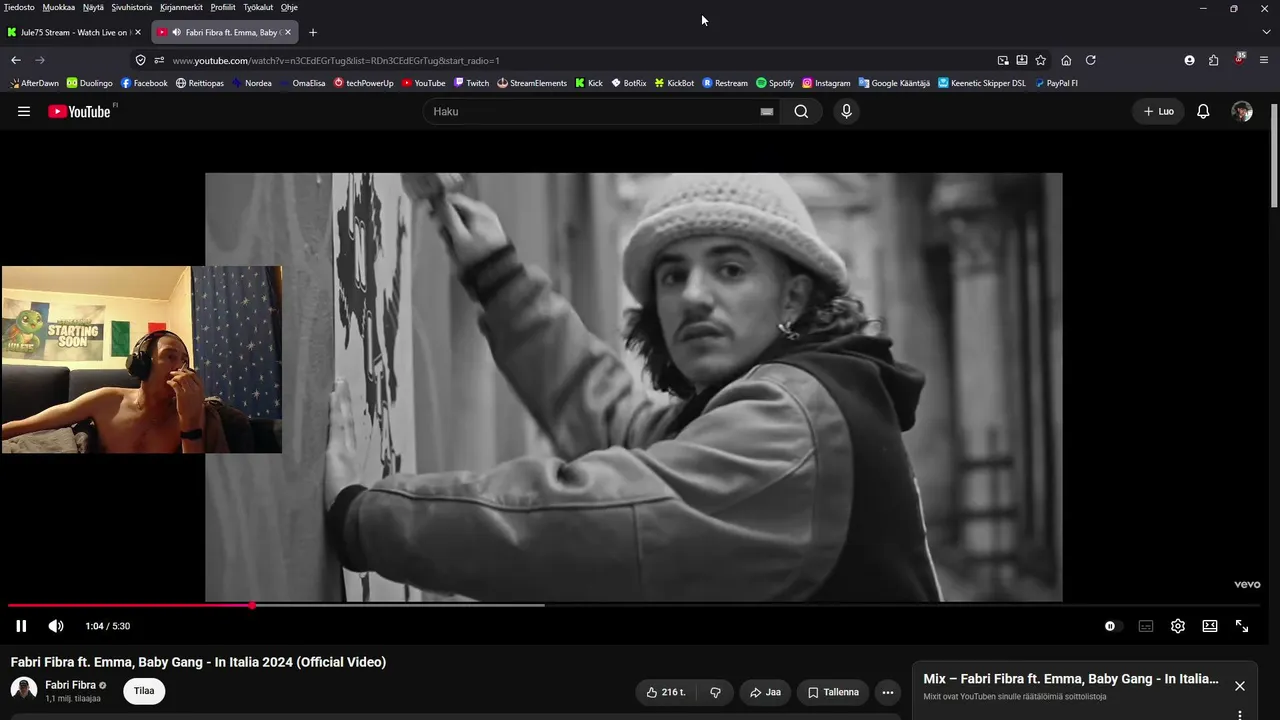The image size is (1280, 720).
Task: List all tabs with the chevron
Action: click(1266, 32)
